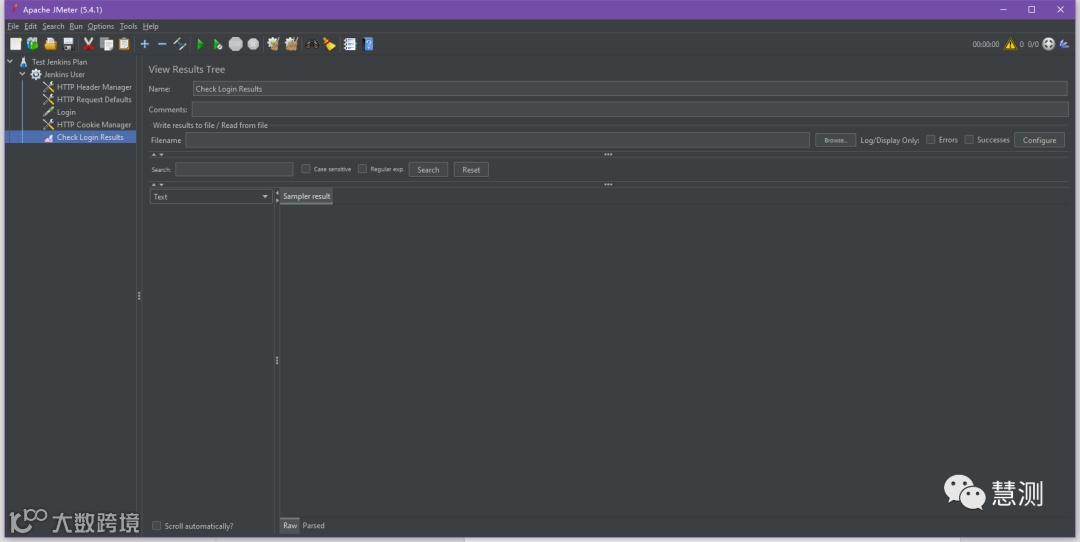
Task: Toggle the Errors checkbox
Action: [931, 140]
